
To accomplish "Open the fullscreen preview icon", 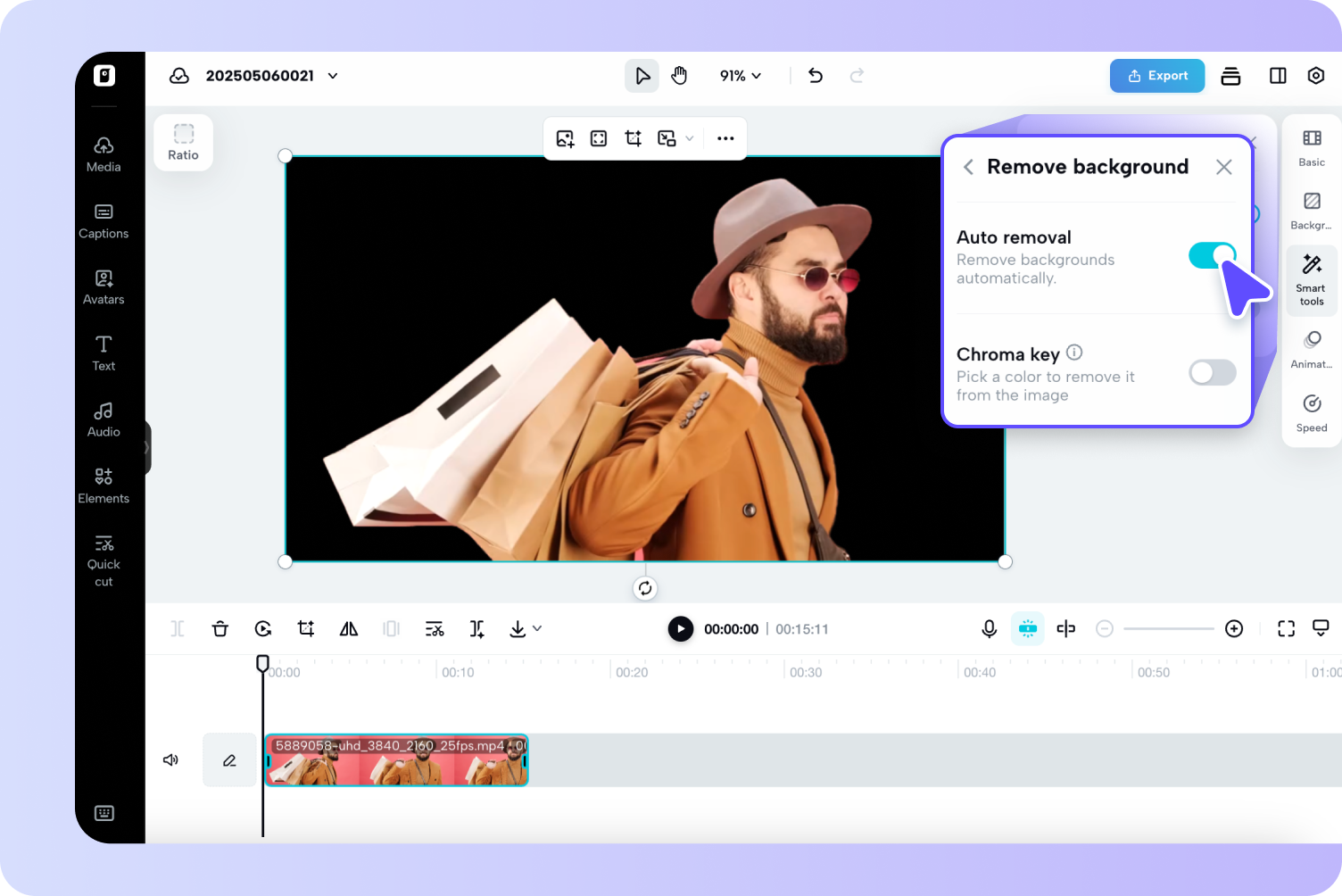I will (1286, 629).
